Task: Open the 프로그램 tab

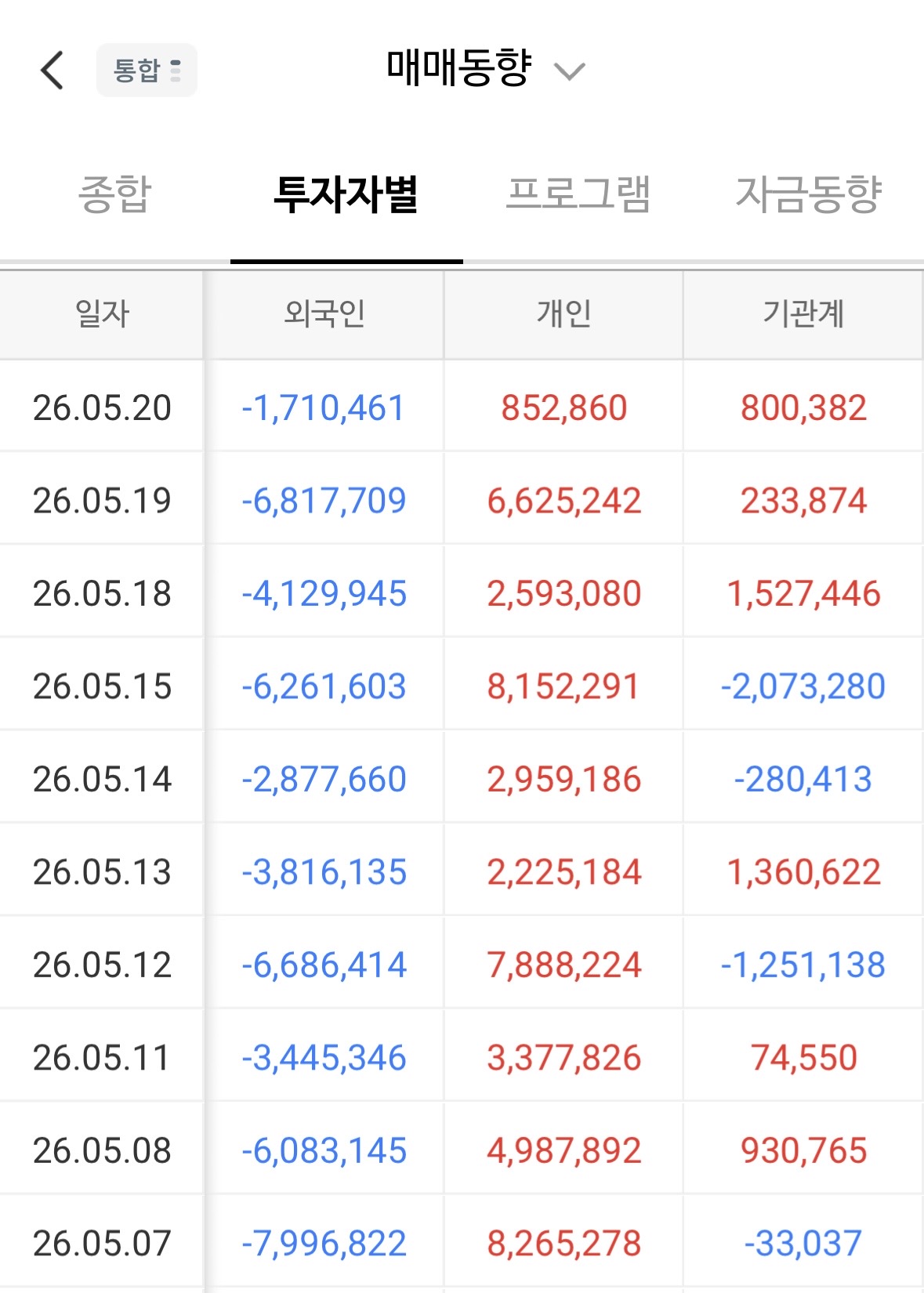Action: coord(578,194)
